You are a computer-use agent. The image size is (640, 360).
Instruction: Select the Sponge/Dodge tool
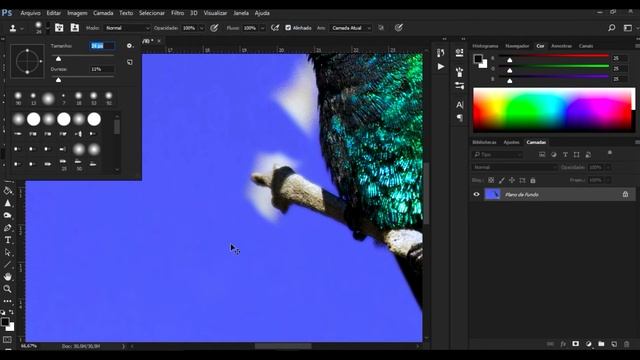(x=7, y=215)
